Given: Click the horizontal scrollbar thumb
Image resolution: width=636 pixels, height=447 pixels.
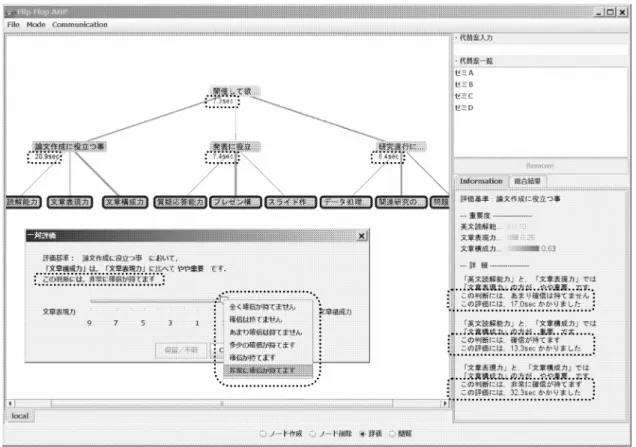Looking at the screenshot, I should (222, 404).
